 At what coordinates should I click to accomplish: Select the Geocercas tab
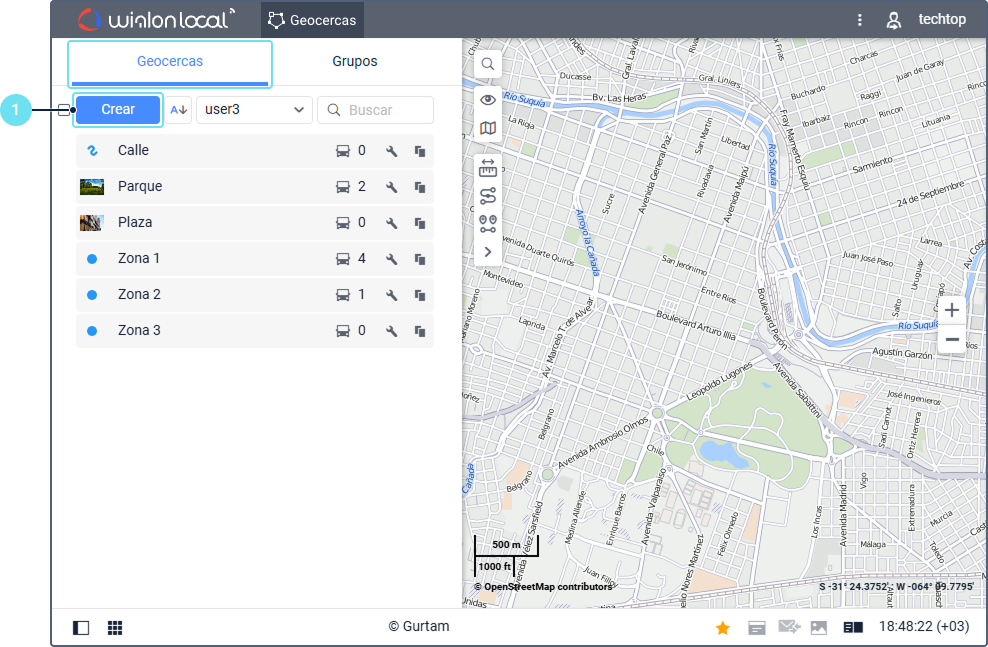pyautogui.click(x=170, y=62)
